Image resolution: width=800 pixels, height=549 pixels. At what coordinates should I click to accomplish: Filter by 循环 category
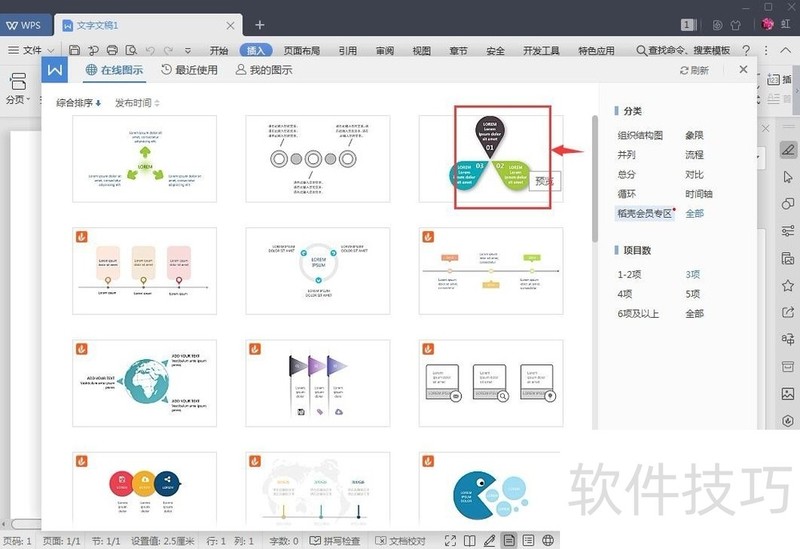626,194
